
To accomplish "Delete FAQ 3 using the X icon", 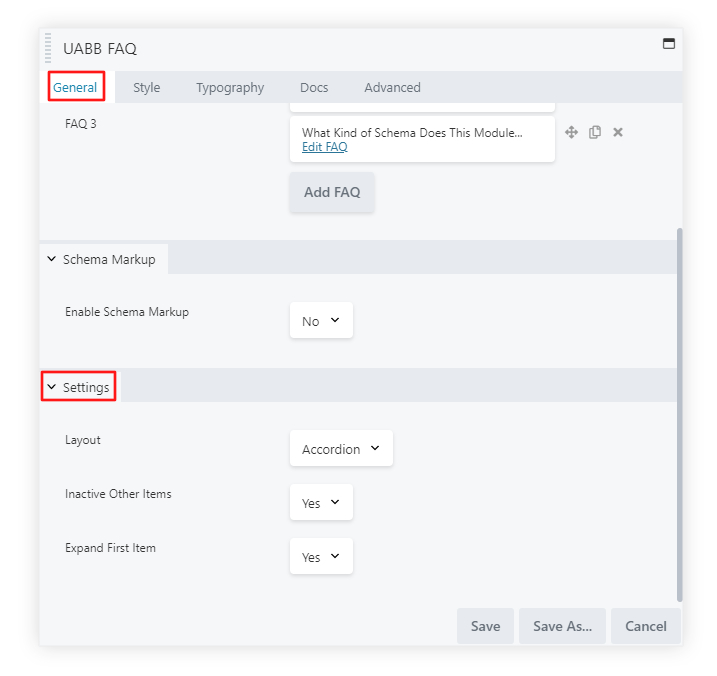I will tap(618, 132).
